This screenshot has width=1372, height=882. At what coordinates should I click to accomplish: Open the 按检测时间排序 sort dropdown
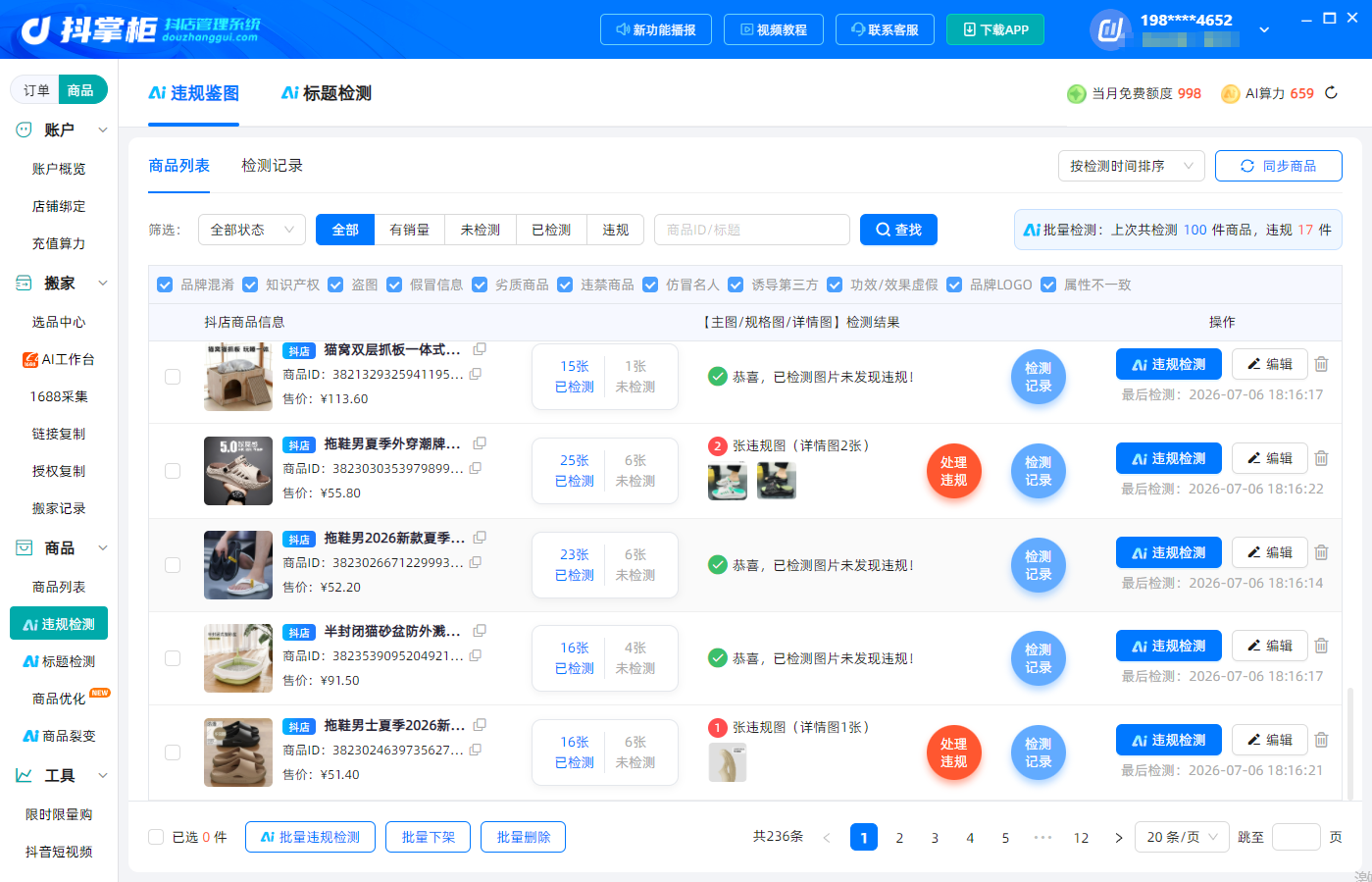tap(1132, 166)
